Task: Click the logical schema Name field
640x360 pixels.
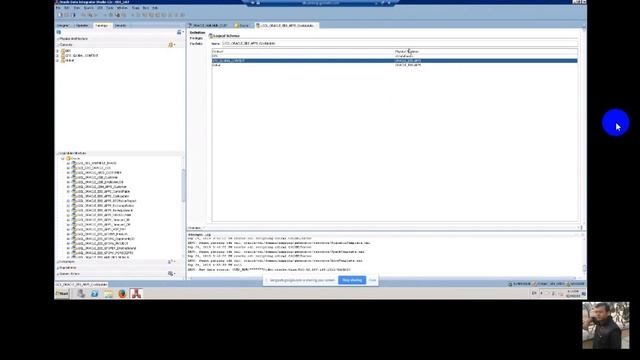Action: 400,43
